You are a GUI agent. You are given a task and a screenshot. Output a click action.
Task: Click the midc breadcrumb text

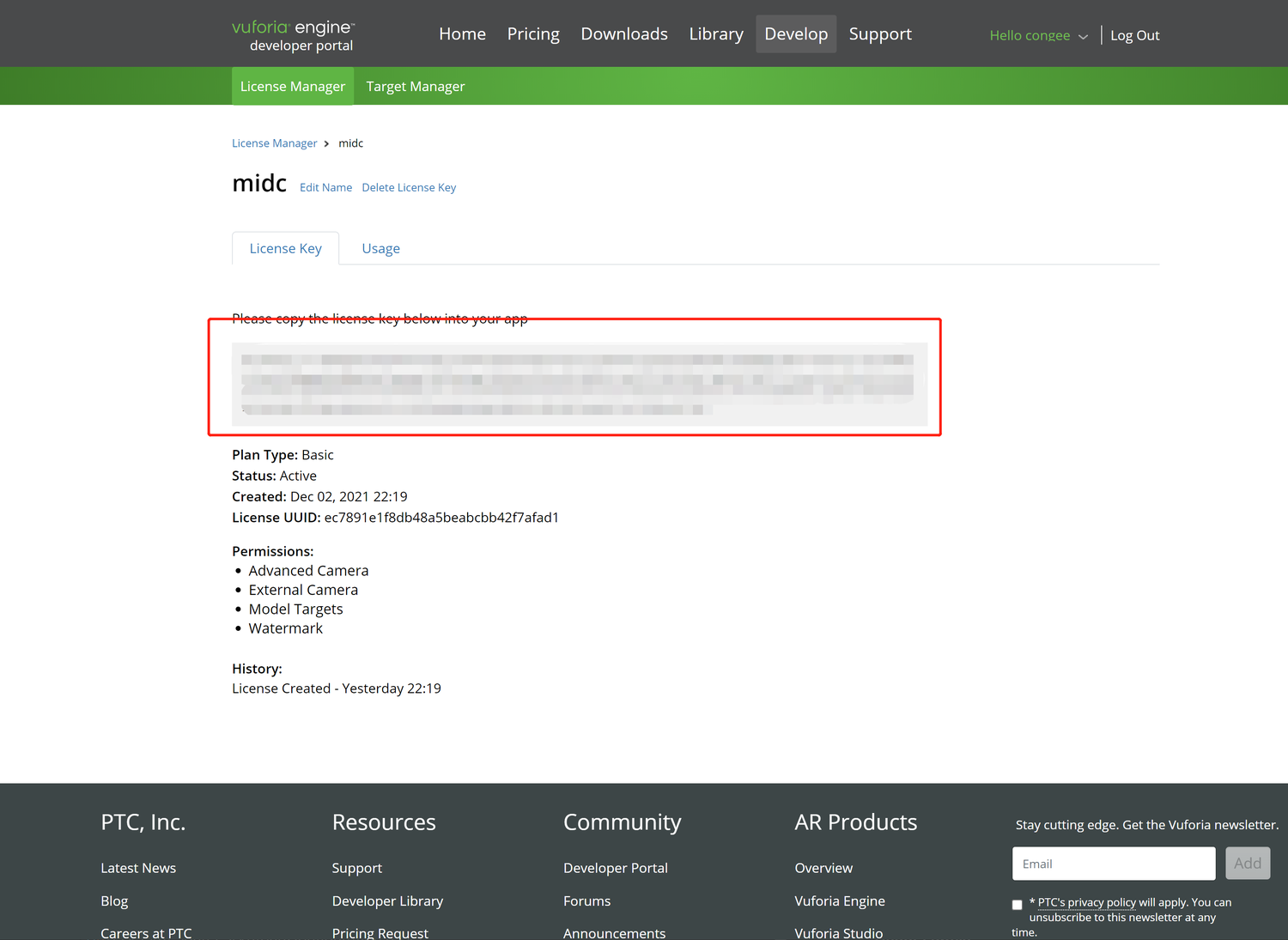point(350,143)
